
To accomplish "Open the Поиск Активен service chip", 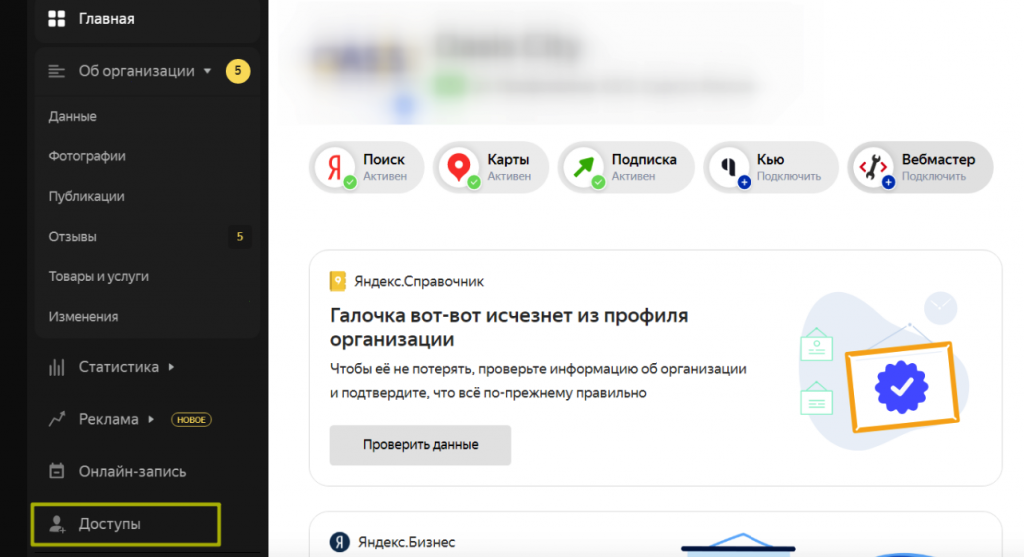I will 366,168.
